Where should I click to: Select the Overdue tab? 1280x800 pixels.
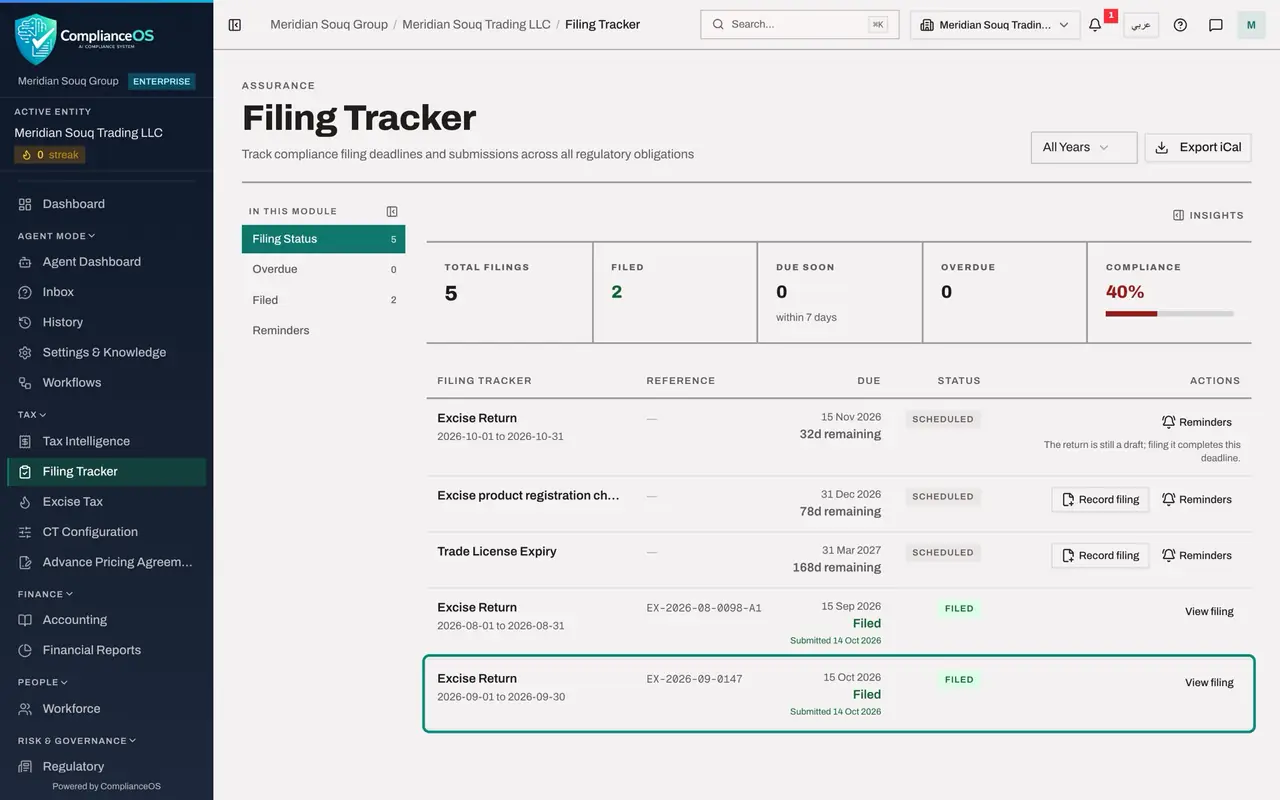pos(323,269)
